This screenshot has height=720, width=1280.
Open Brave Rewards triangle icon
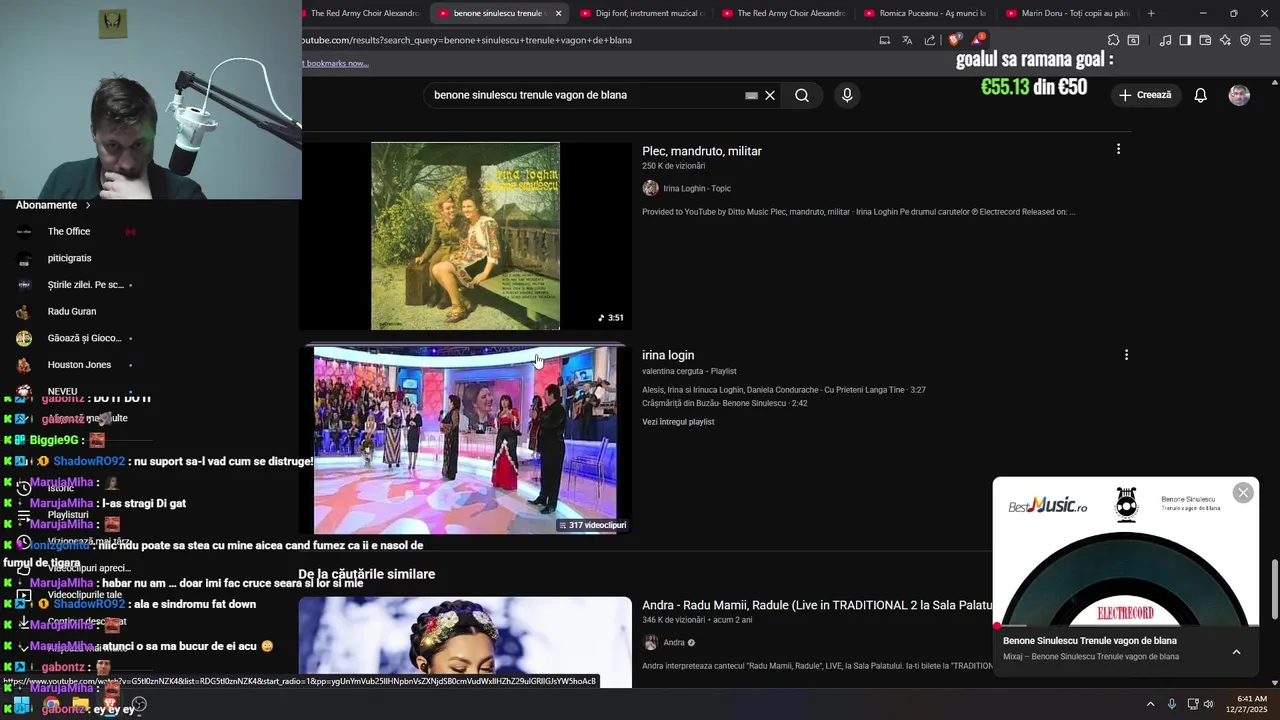point(979,40)
